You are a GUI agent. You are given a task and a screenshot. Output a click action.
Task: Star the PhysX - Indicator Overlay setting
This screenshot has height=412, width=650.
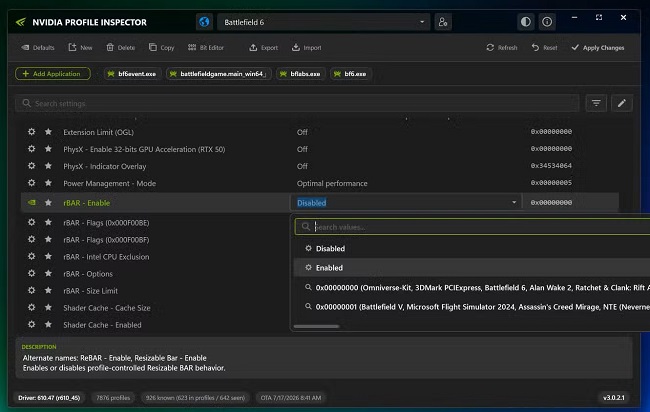pyautogui.click(x=49, y=166)
